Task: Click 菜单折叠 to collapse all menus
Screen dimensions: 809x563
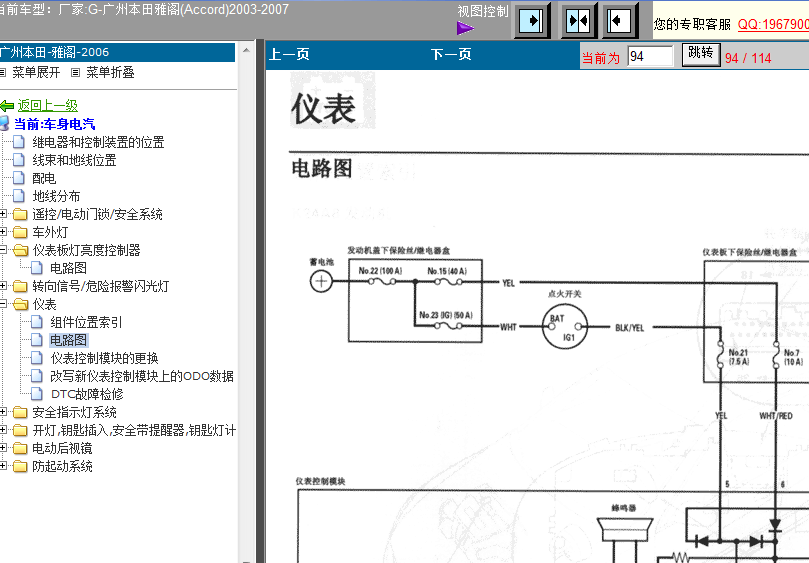Action: pyautogui.click(x=110, y=73)
